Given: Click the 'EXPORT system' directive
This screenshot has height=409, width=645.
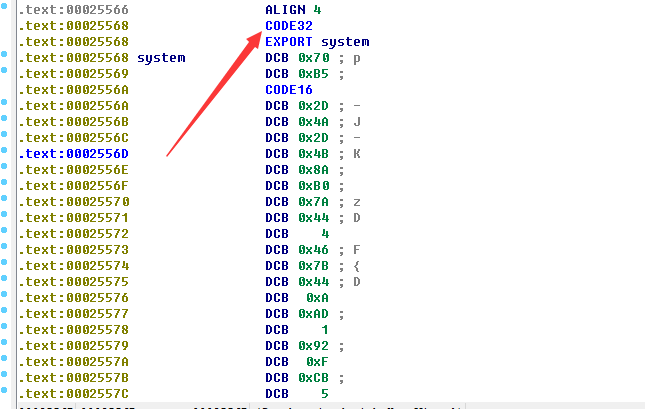Looking at the screenshot, I should click(x=316, y=42).
